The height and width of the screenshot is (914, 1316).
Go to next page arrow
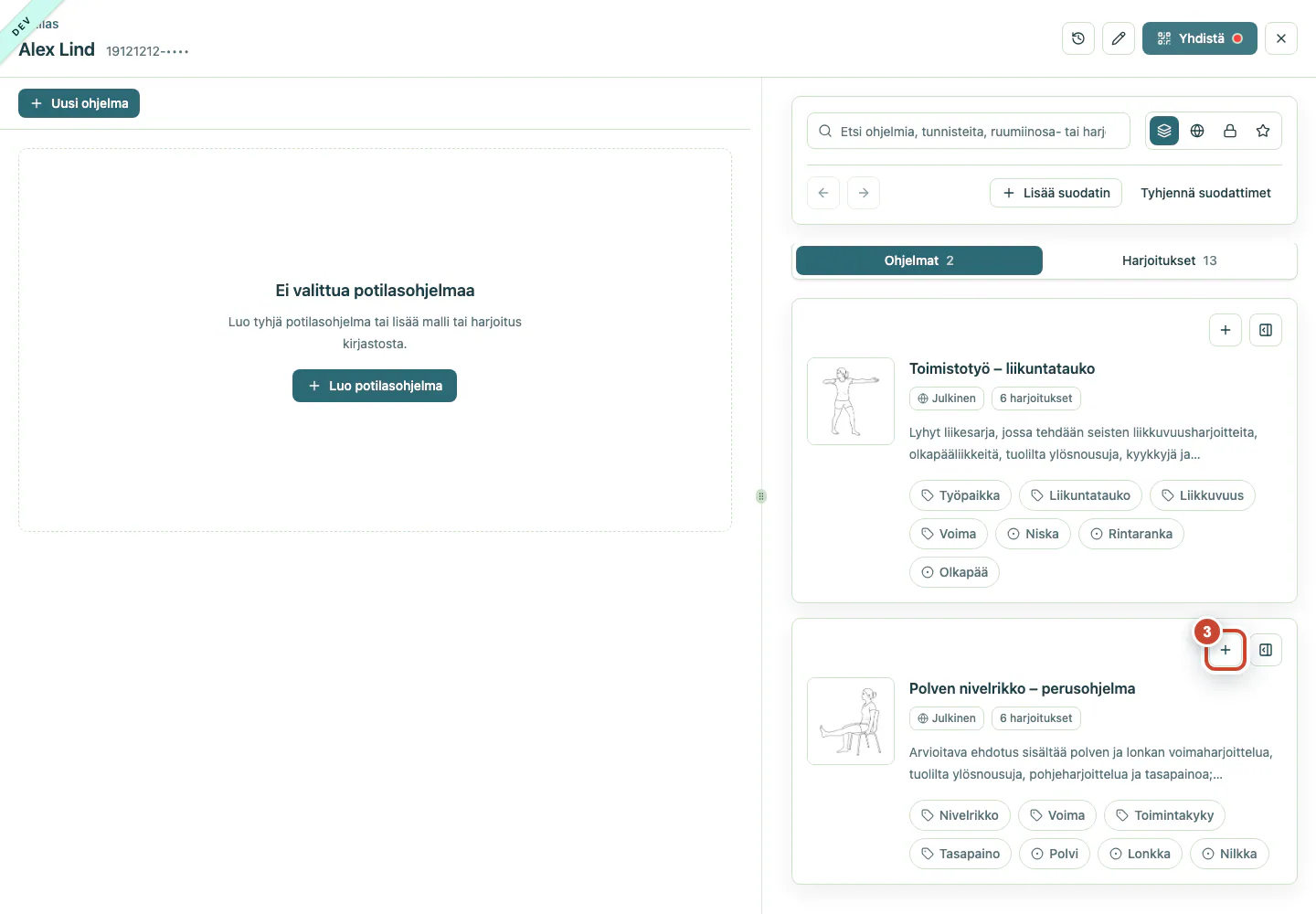pos(864,193)
